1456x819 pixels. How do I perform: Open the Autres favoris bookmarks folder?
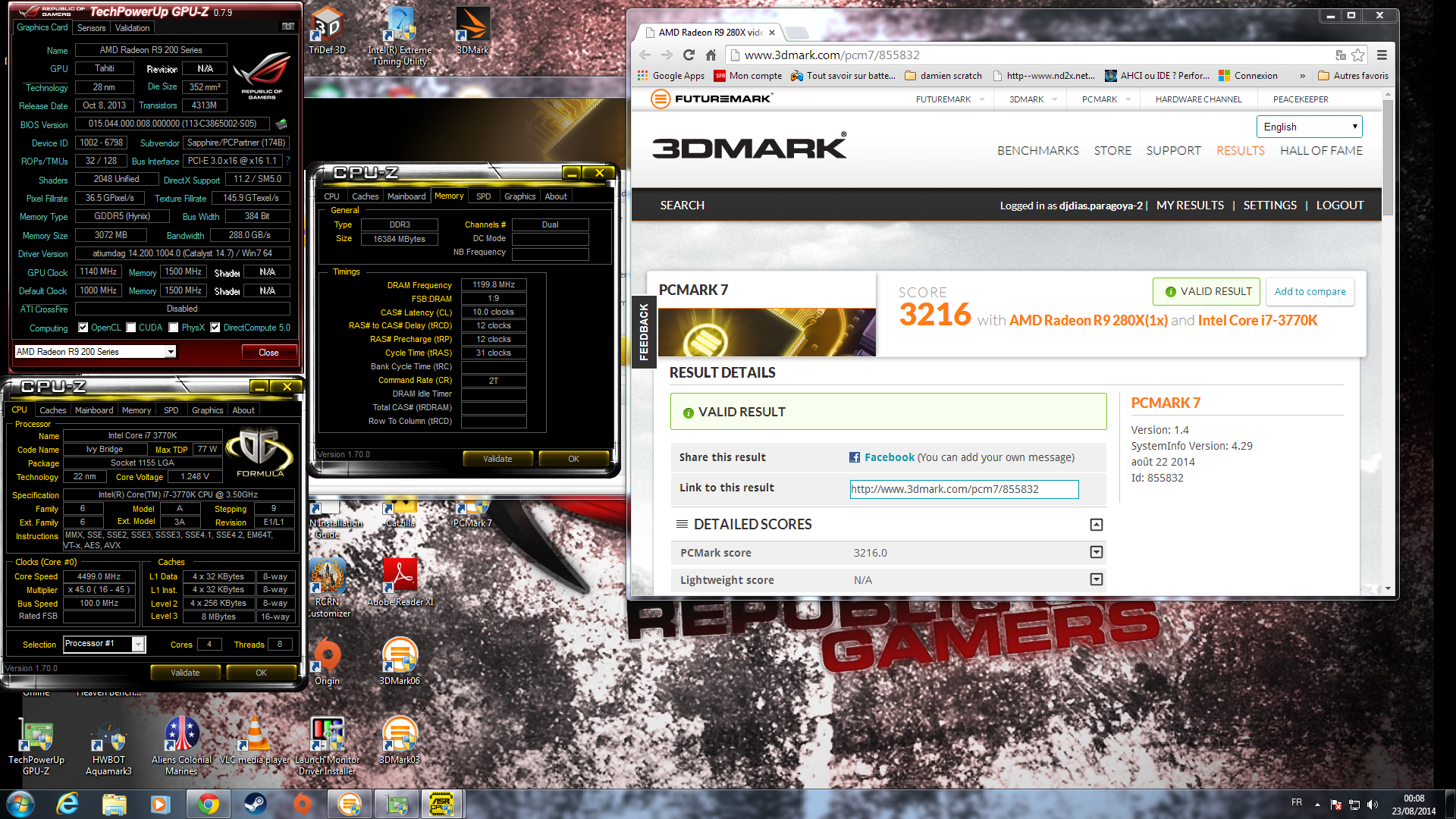1353,76
